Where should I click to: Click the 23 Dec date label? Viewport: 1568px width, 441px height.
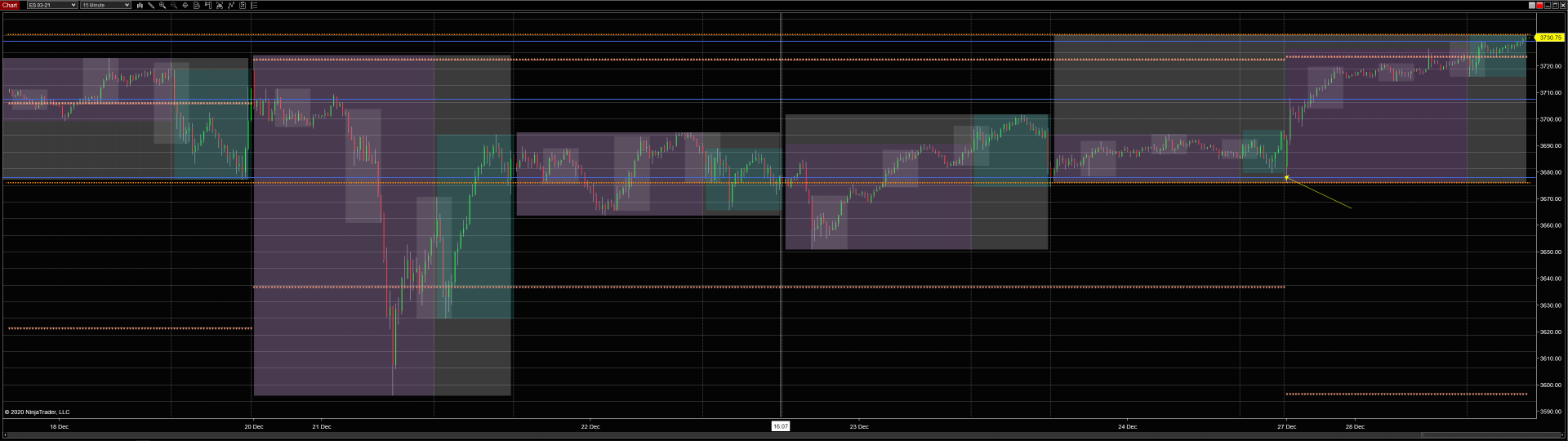859,426
